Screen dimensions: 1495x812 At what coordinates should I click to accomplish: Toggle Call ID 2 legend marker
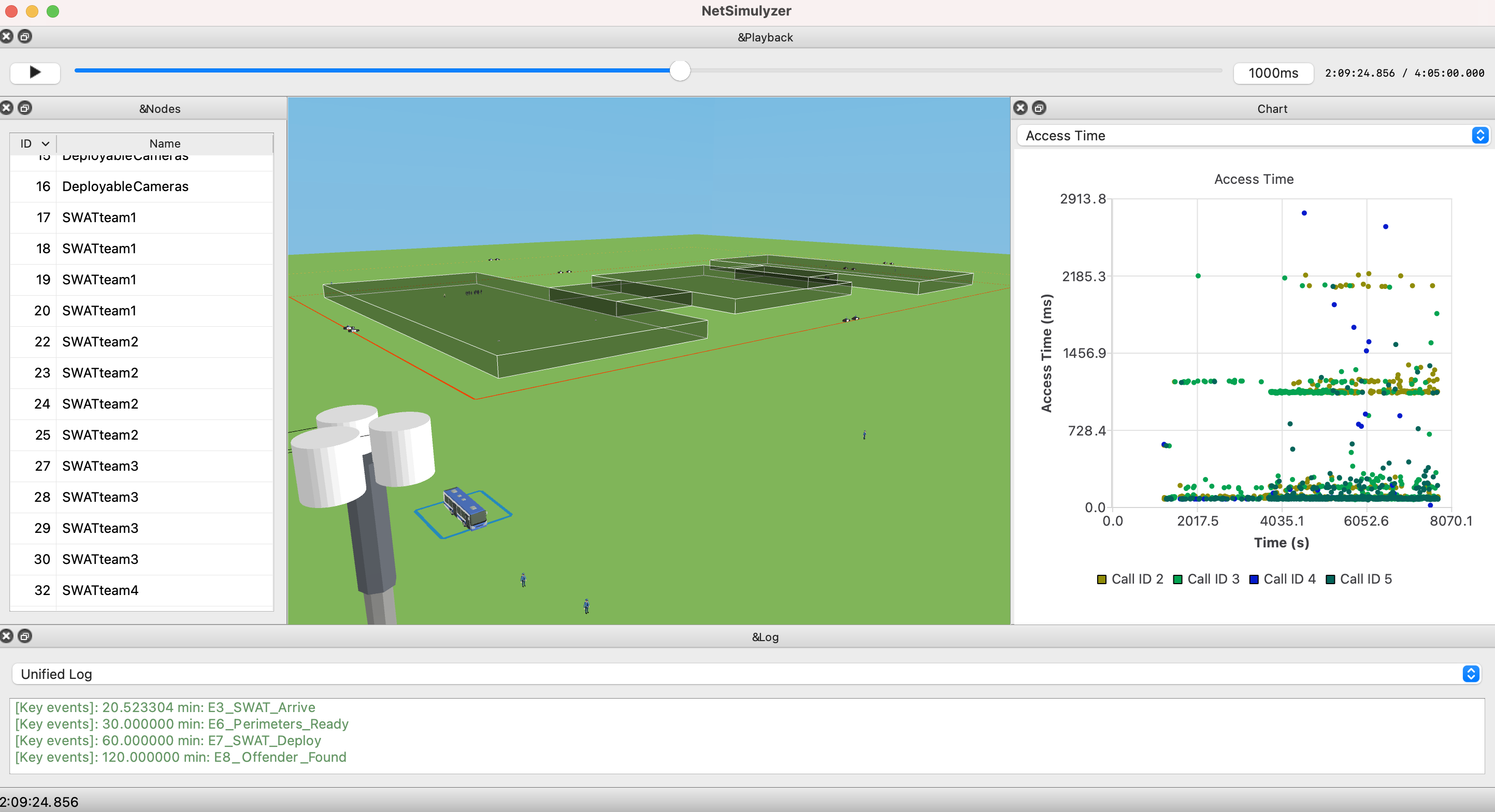pos(1101,579)
